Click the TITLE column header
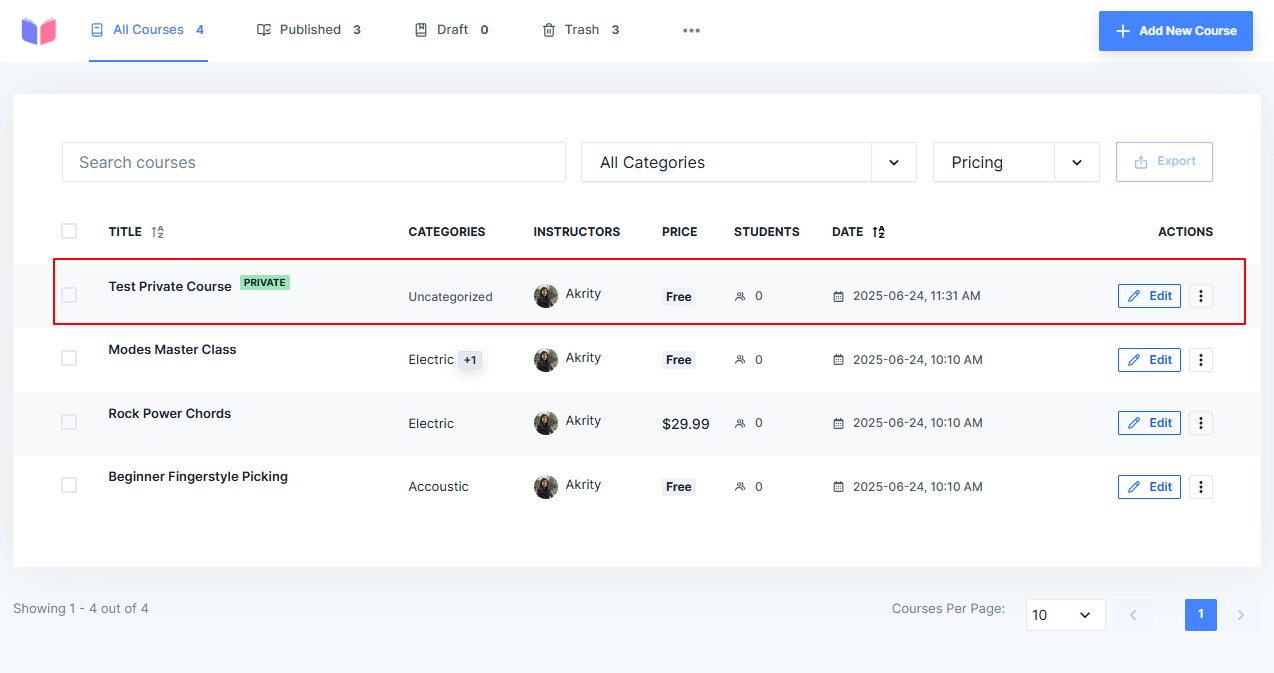Screen dimensions: 1274x673 coord(125,232)
